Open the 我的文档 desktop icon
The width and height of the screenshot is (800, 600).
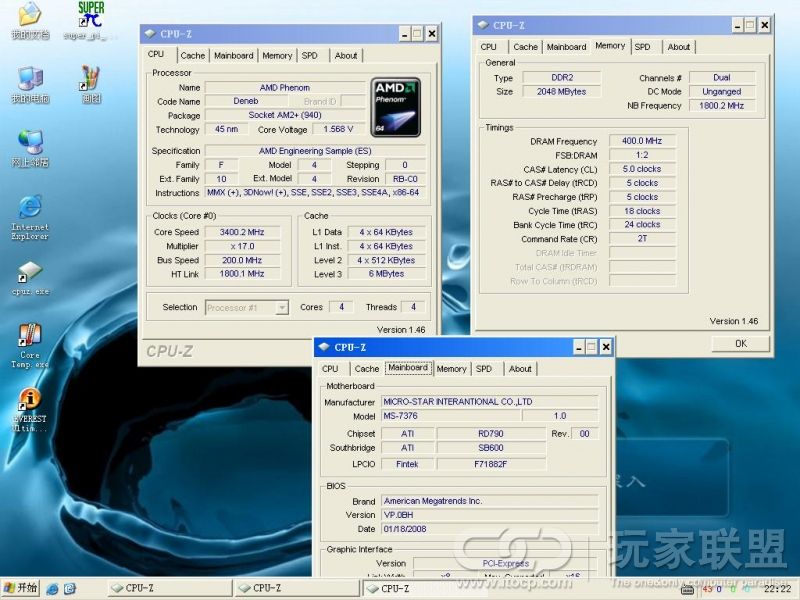pos(30,21)
